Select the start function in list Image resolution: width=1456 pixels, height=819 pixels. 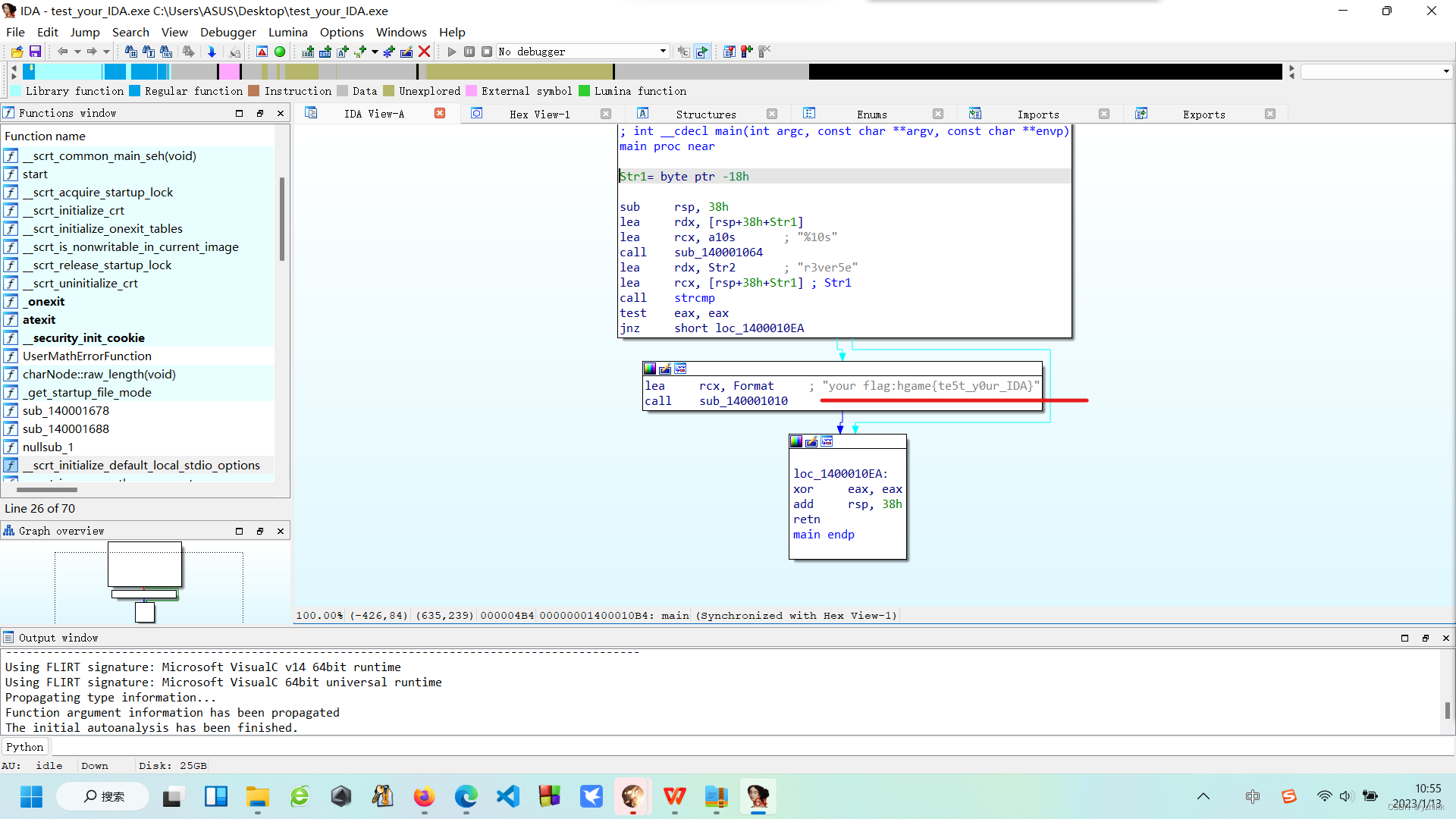click(137, 174)
